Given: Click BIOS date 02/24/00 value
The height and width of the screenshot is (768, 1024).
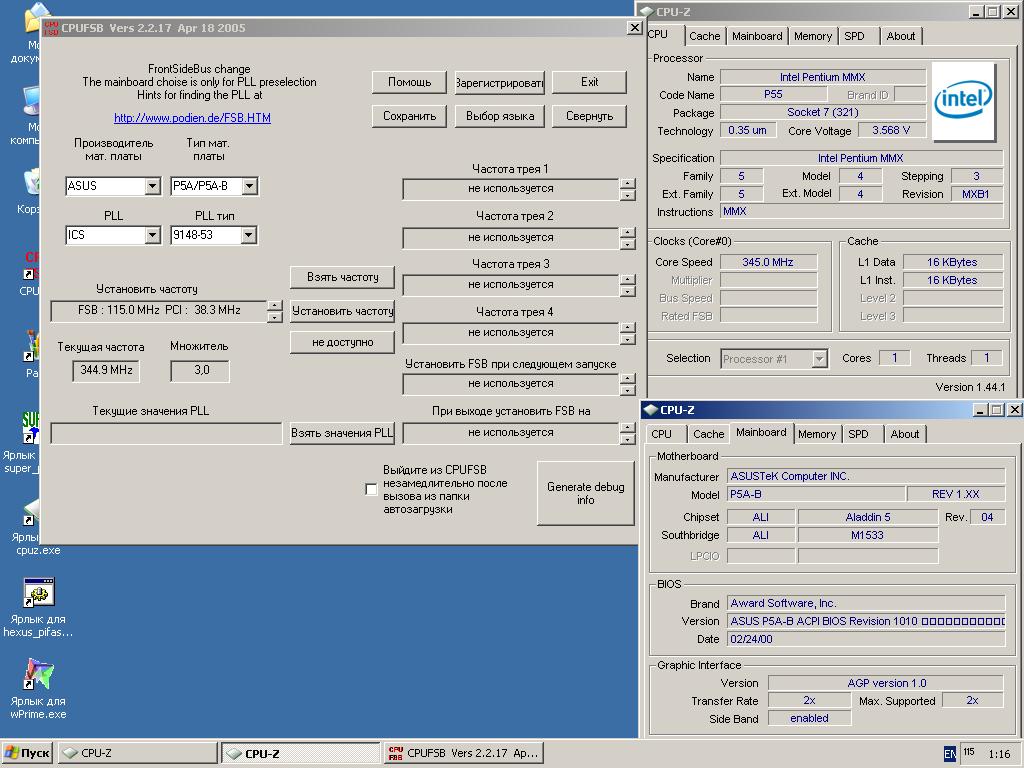Looking at the screenshot, I should (x=867, y=639).
